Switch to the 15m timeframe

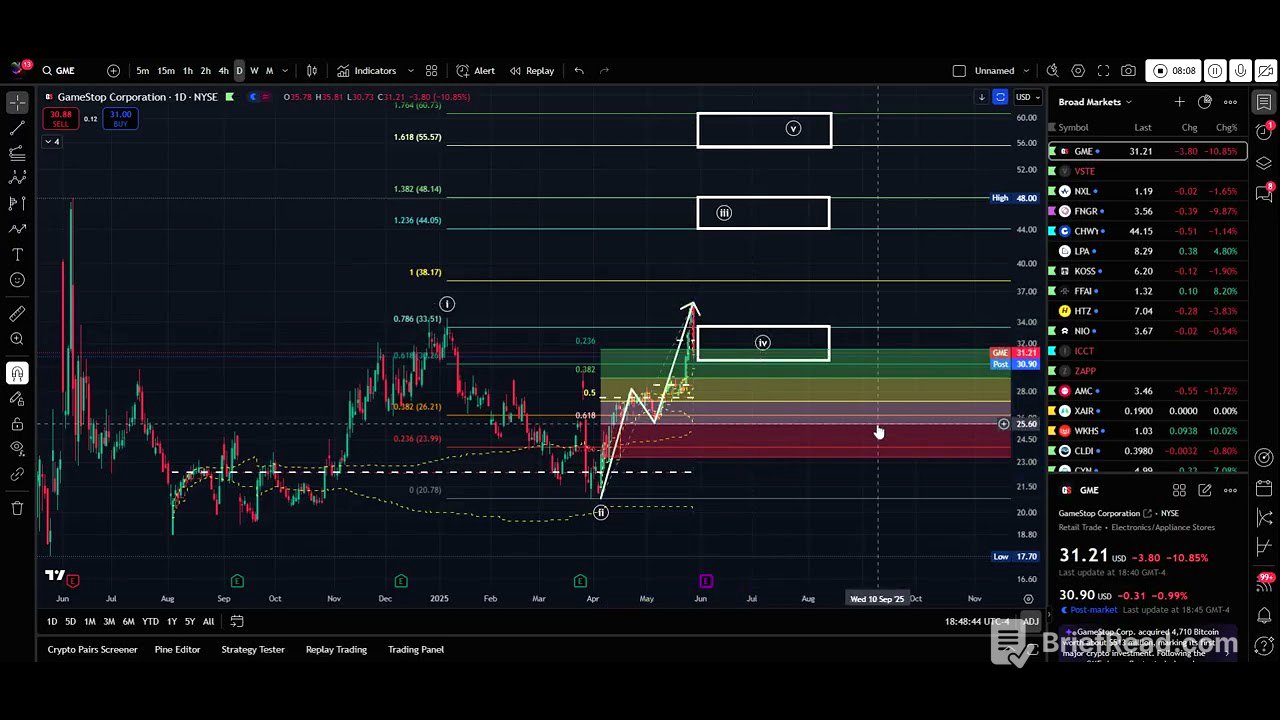166,71
